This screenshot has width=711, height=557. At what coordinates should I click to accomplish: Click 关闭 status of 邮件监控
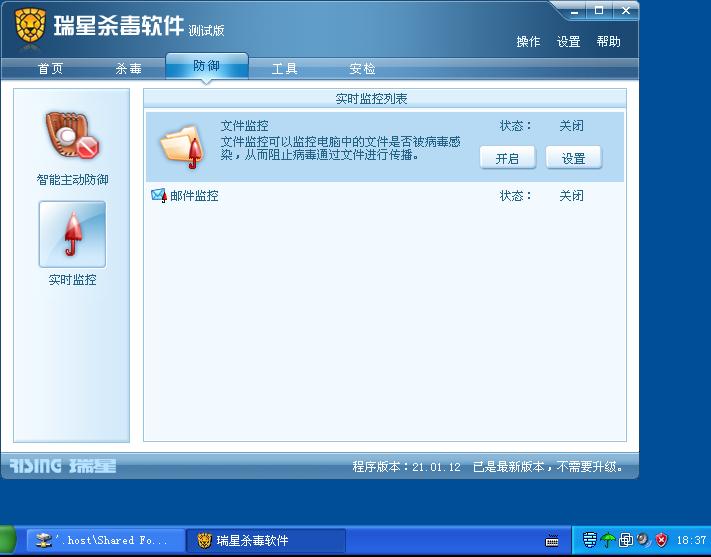point(571,195)
